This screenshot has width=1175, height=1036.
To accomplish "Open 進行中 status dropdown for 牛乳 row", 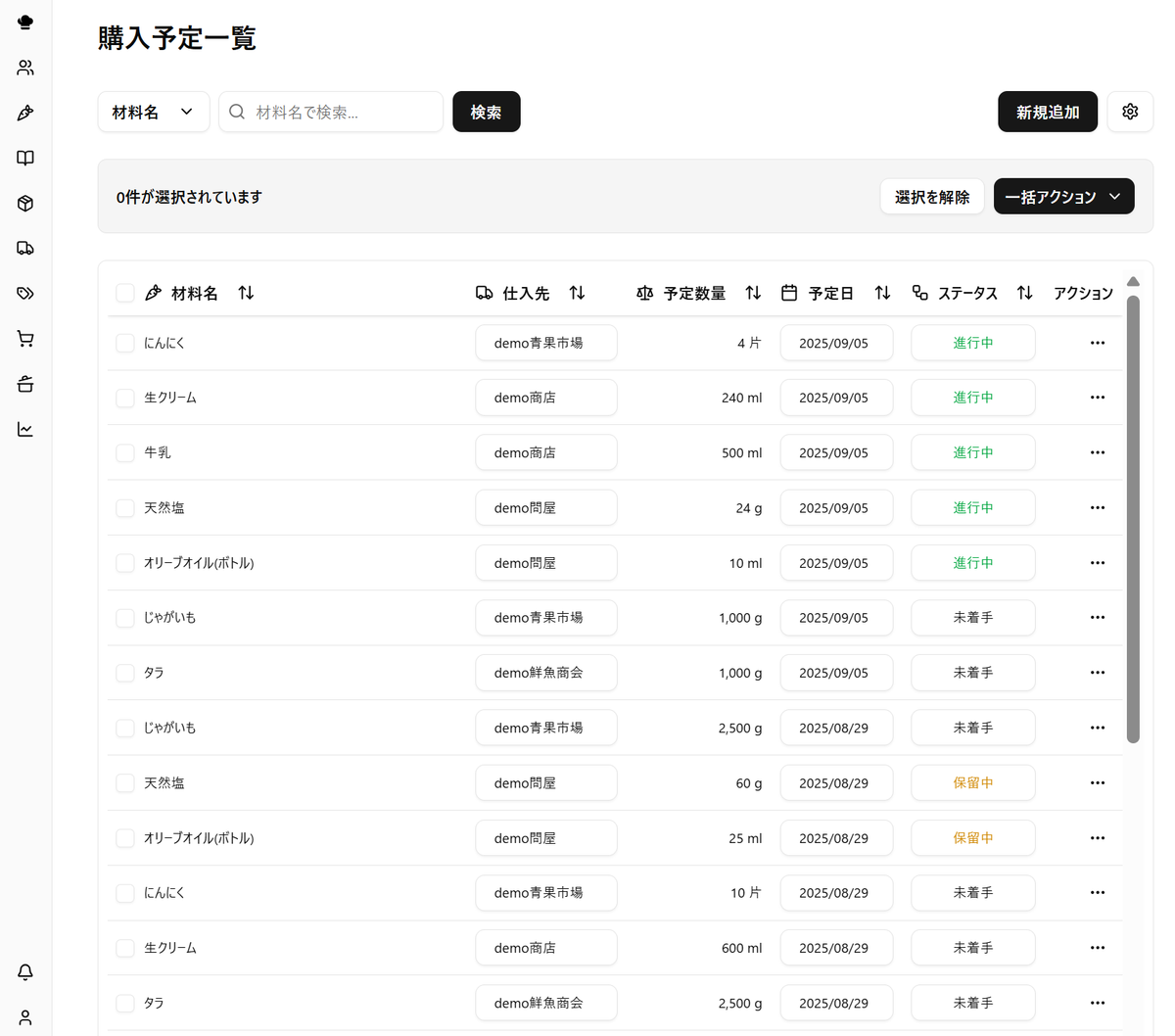I will coord(973,452).
